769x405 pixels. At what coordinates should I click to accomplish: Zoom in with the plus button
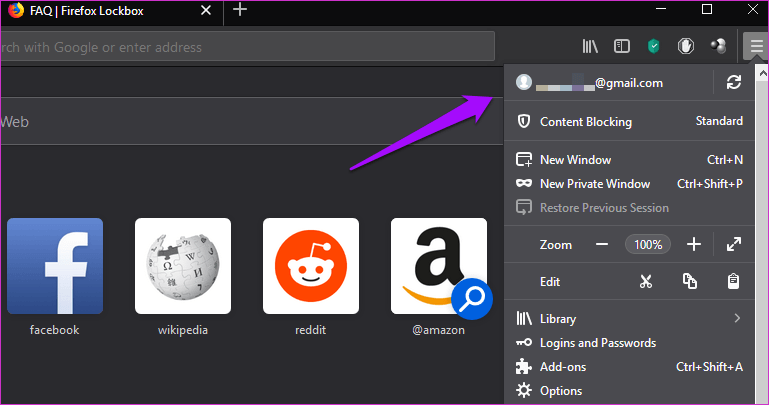[693, 244]
